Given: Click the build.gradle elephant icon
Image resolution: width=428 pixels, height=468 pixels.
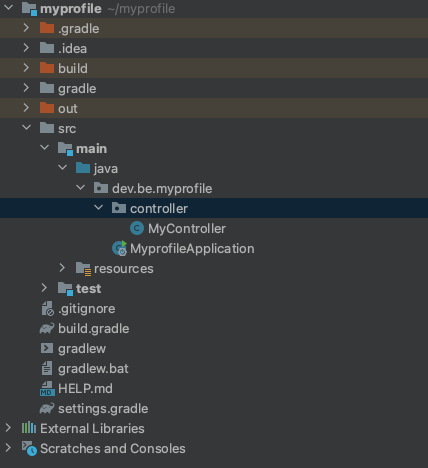Looking at the screenshot, I should click(47, 328).
